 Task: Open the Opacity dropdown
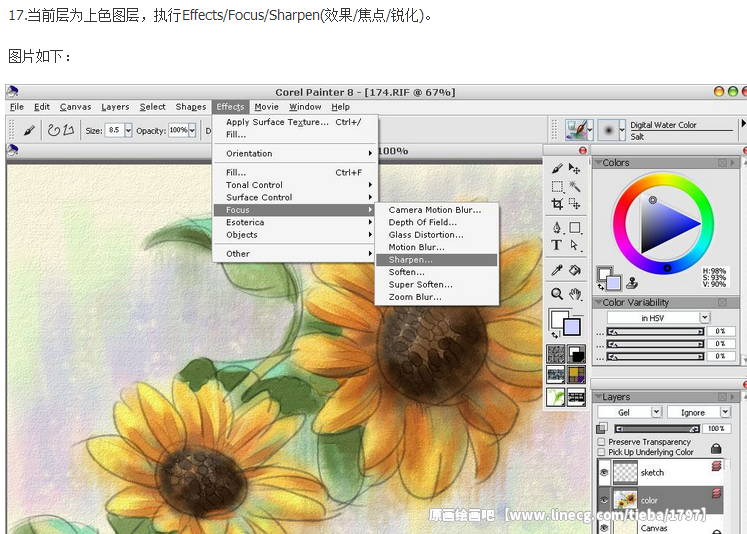pyautogui.click(x=192, y=130)
